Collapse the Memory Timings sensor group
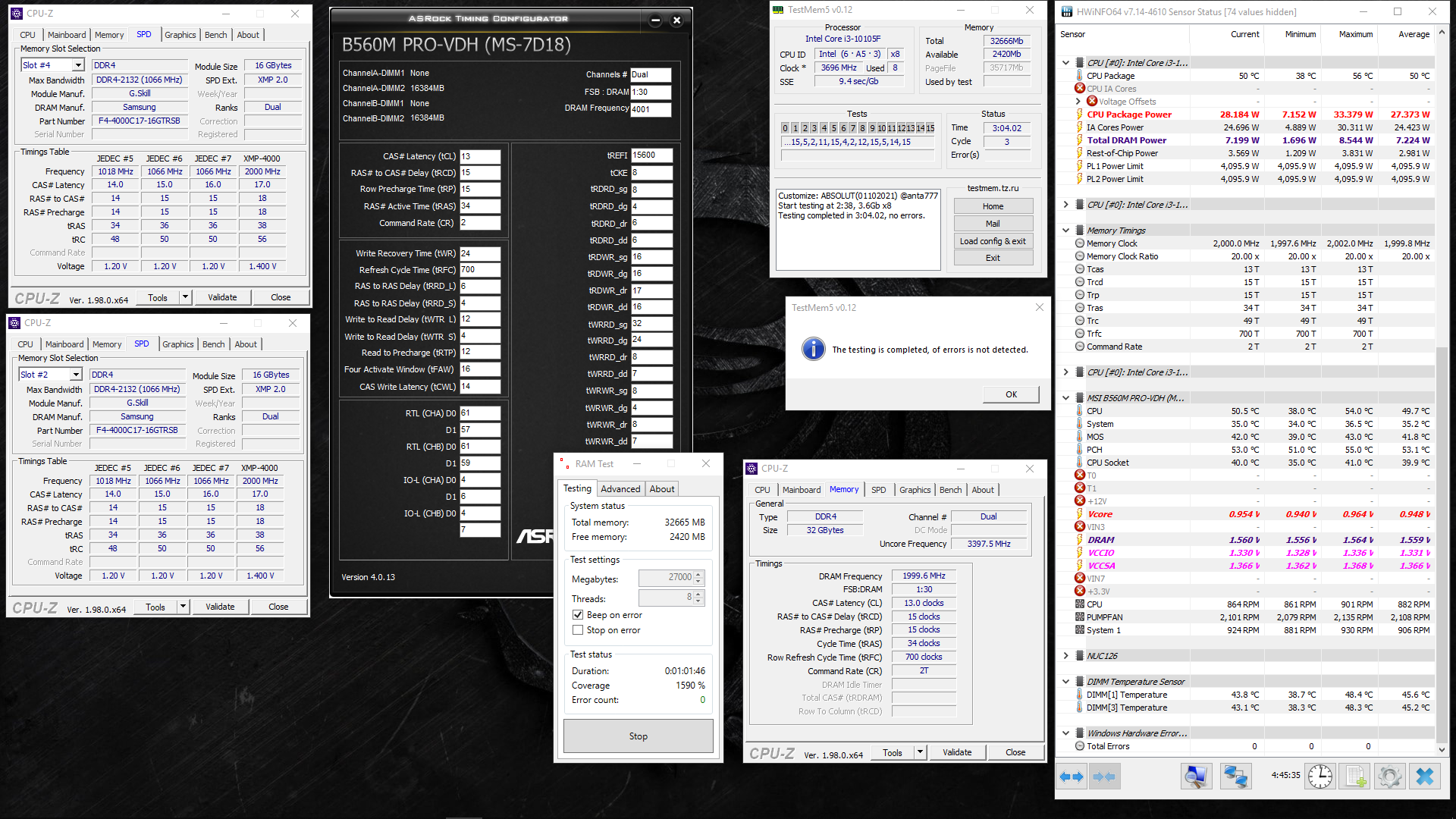 1065,231
